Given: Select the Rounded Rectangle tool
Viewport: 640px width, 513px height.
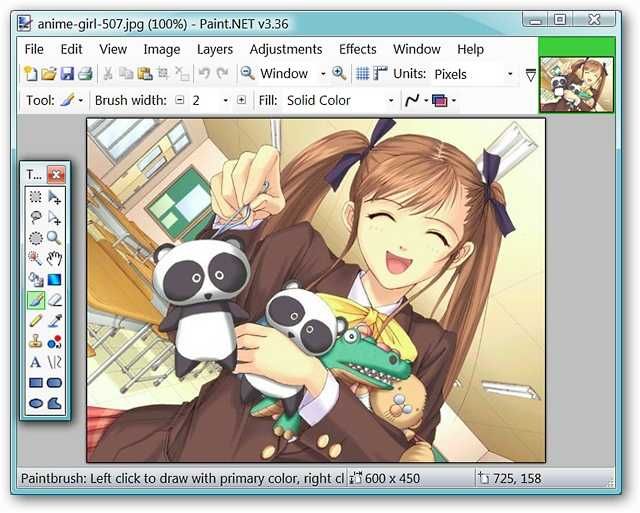Looking at the screenshot, I should coord(54,383).
